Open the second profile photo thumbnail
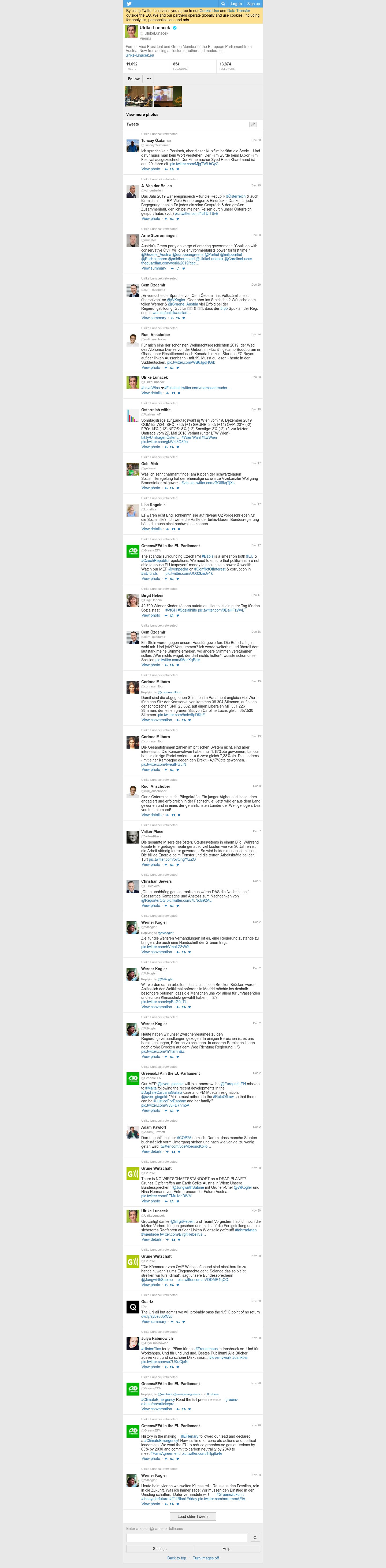Screen dimensions: 386x1568 pos(167,96)
